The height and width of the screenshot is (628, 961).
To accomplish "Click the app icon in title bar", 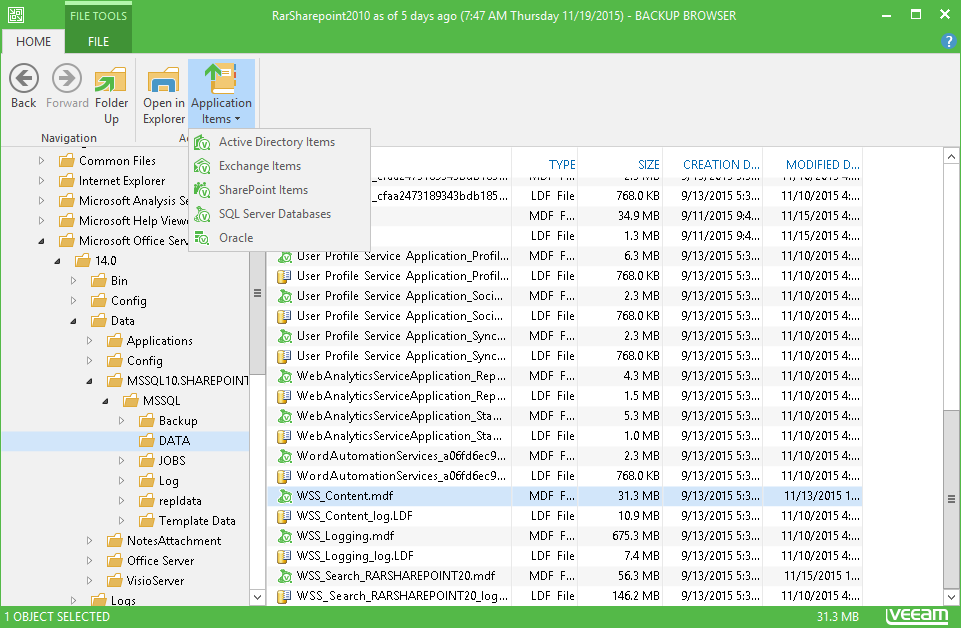I will [x=16, y=15].
